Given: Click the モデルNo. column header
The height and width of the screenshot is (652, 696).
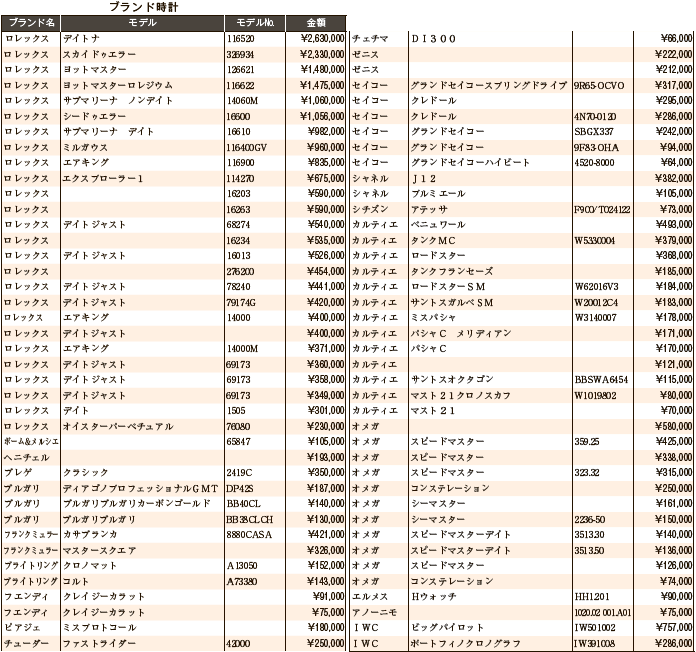Looking at the screenshot, I should point(255,23).
